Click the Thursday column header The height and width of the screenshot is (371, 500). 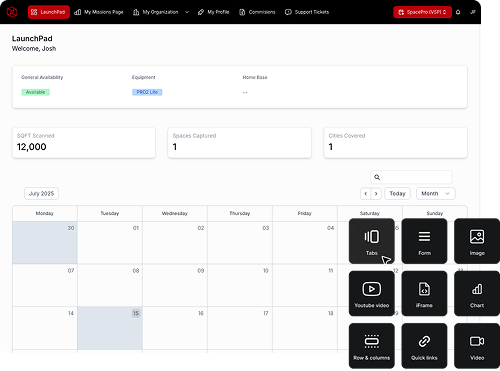click(x=240, y=213)
